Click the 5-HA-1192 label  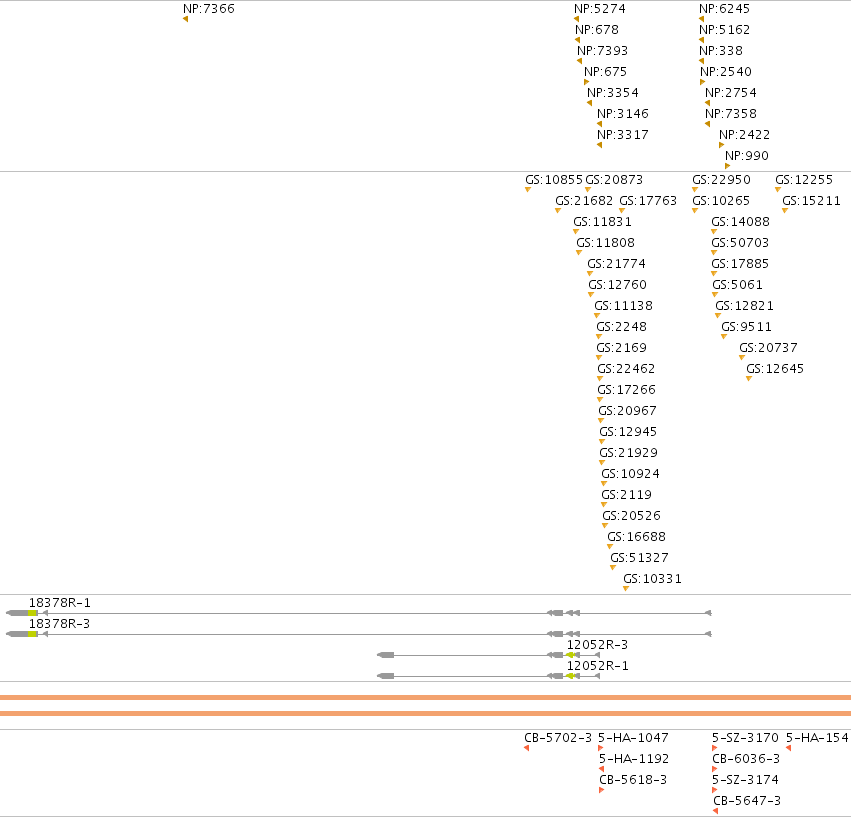(634, 759)
